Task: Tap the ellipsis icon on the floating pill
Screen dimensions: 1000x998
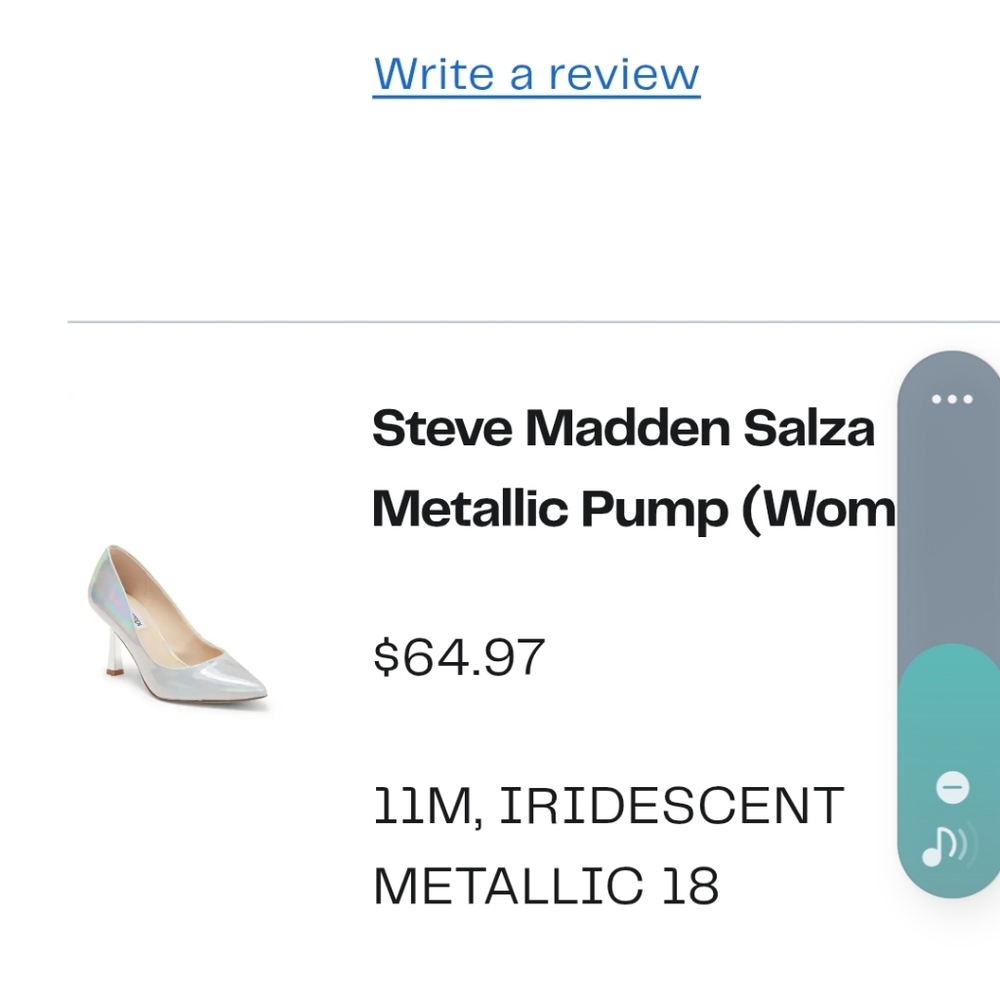Action: [x=950, y=399]
